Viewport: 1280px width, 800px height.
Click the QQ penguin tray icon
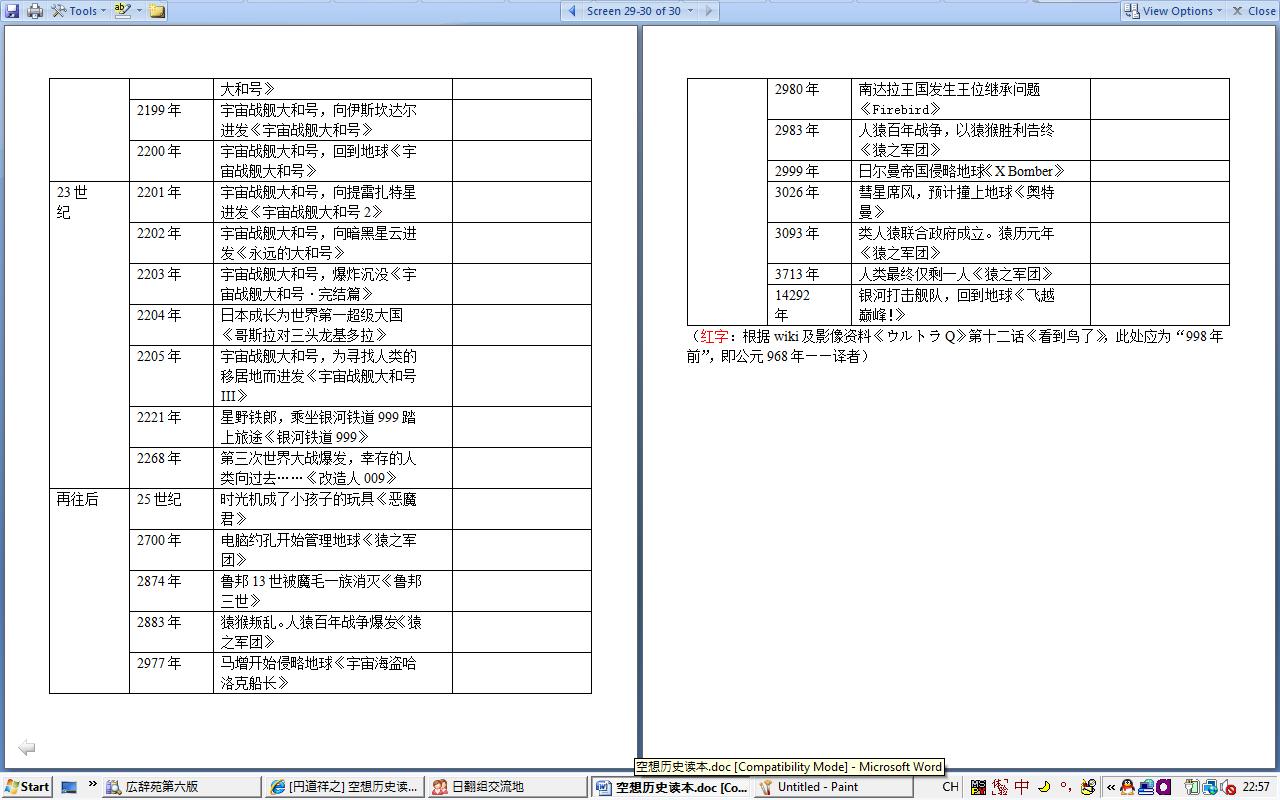coord(1127,787)
